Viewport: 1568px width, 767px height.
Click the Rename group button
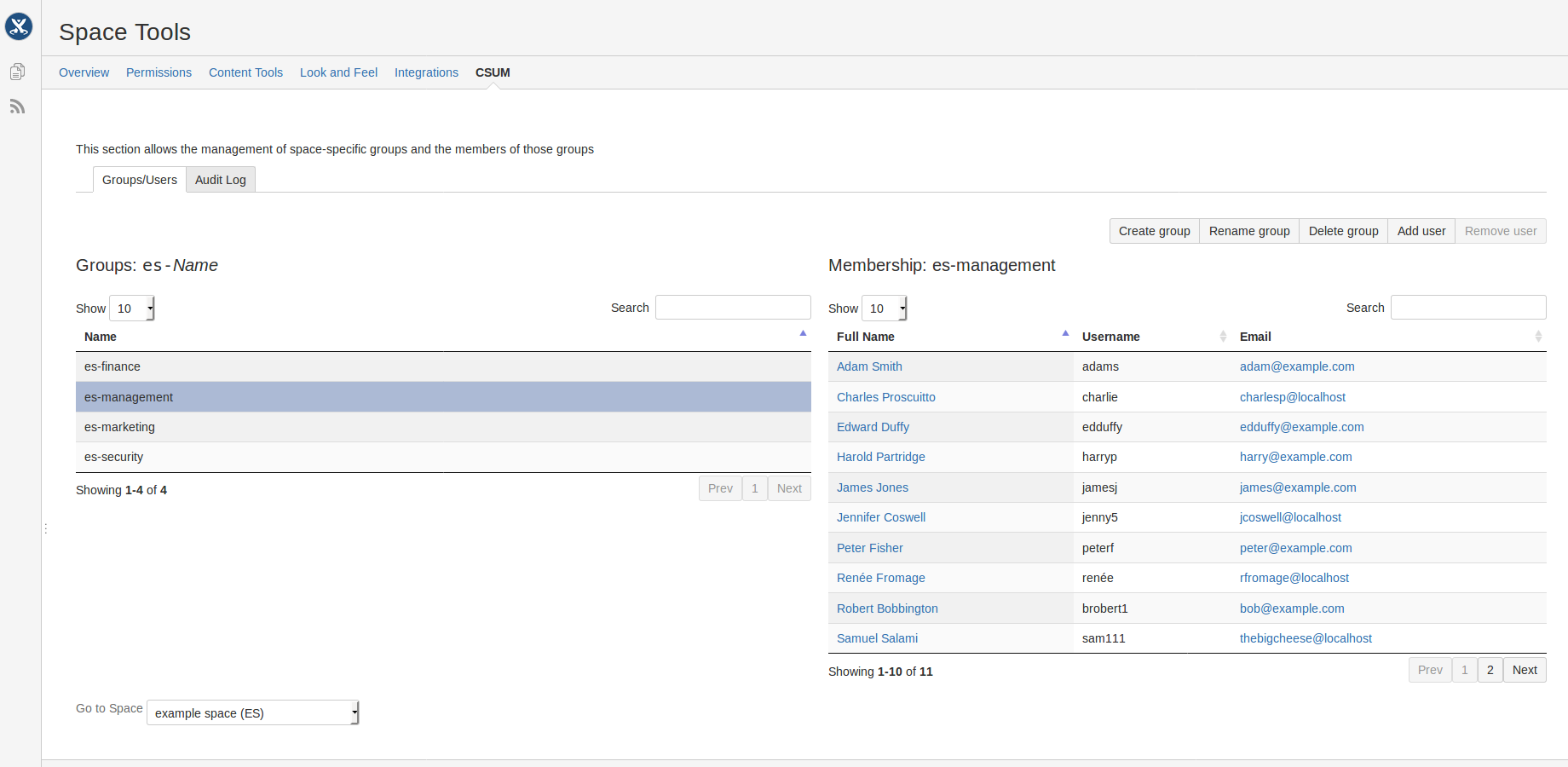coord(1249,231)
